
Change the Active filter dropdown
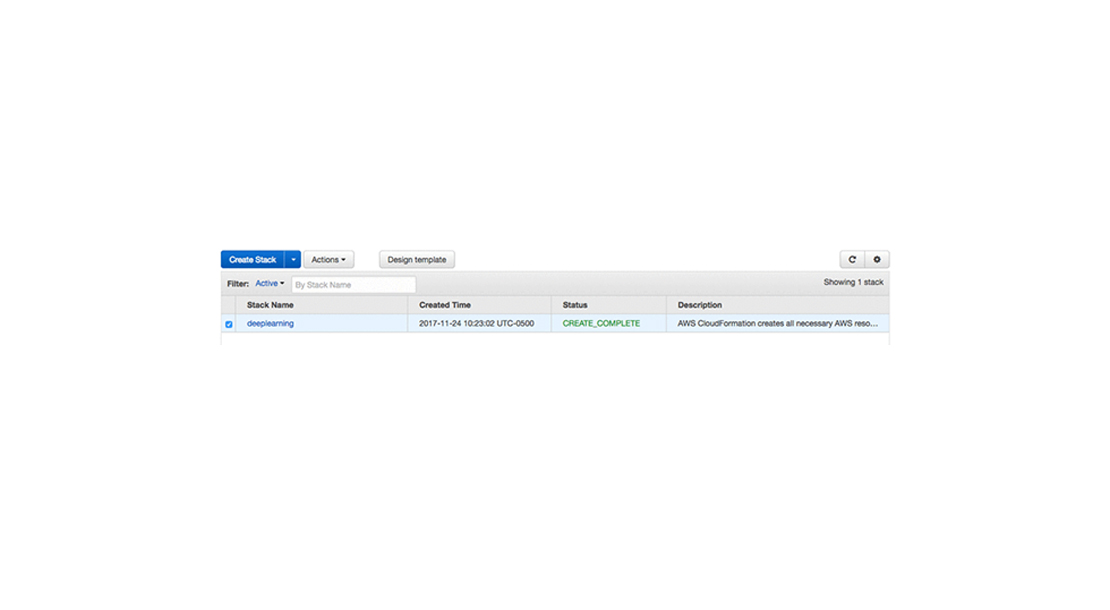pyautogui.click(x=269, y=284)
